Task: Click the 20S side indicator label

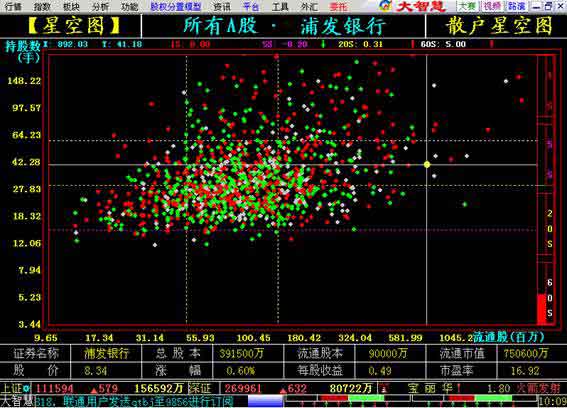Action: click(550, 229)
